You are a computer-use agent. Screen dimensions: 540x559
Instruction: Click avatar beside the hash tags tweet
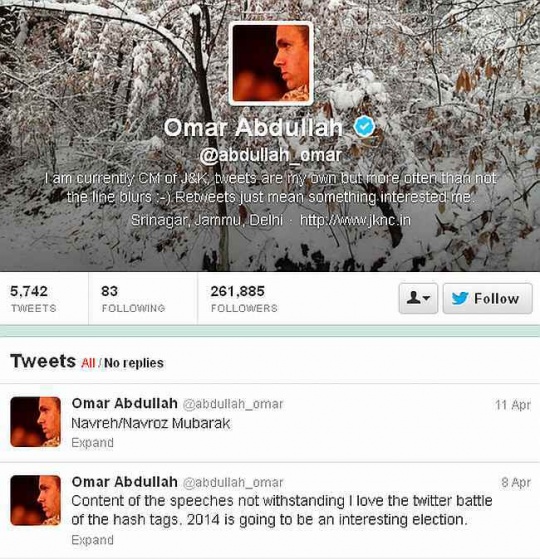point(35,500)
